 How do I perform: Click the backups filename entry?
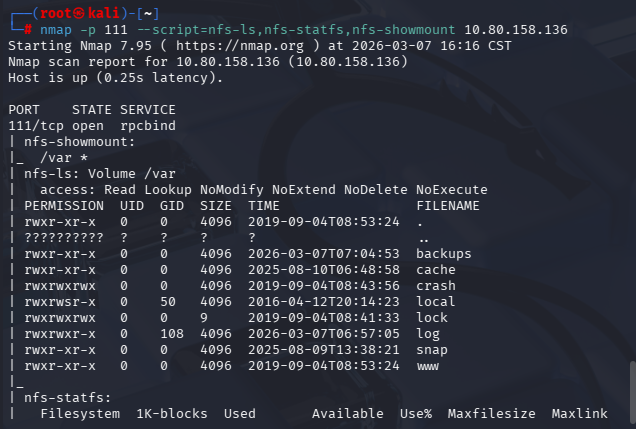[444, 254]
